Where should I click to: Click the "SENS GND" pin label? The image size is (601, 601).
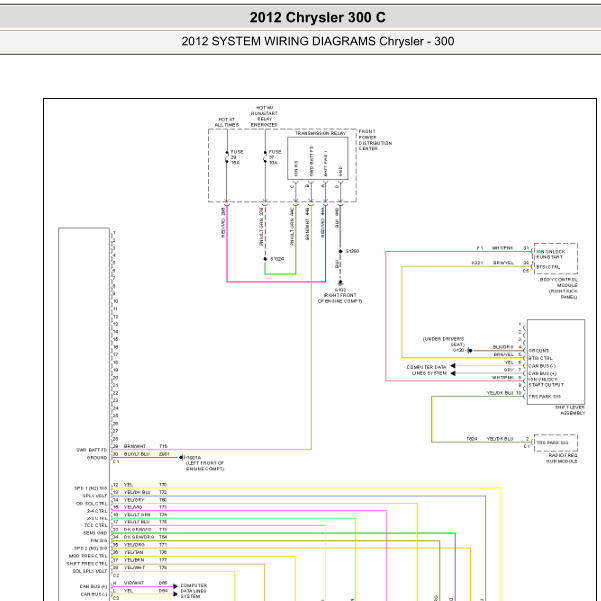click(x=95, y=533)
